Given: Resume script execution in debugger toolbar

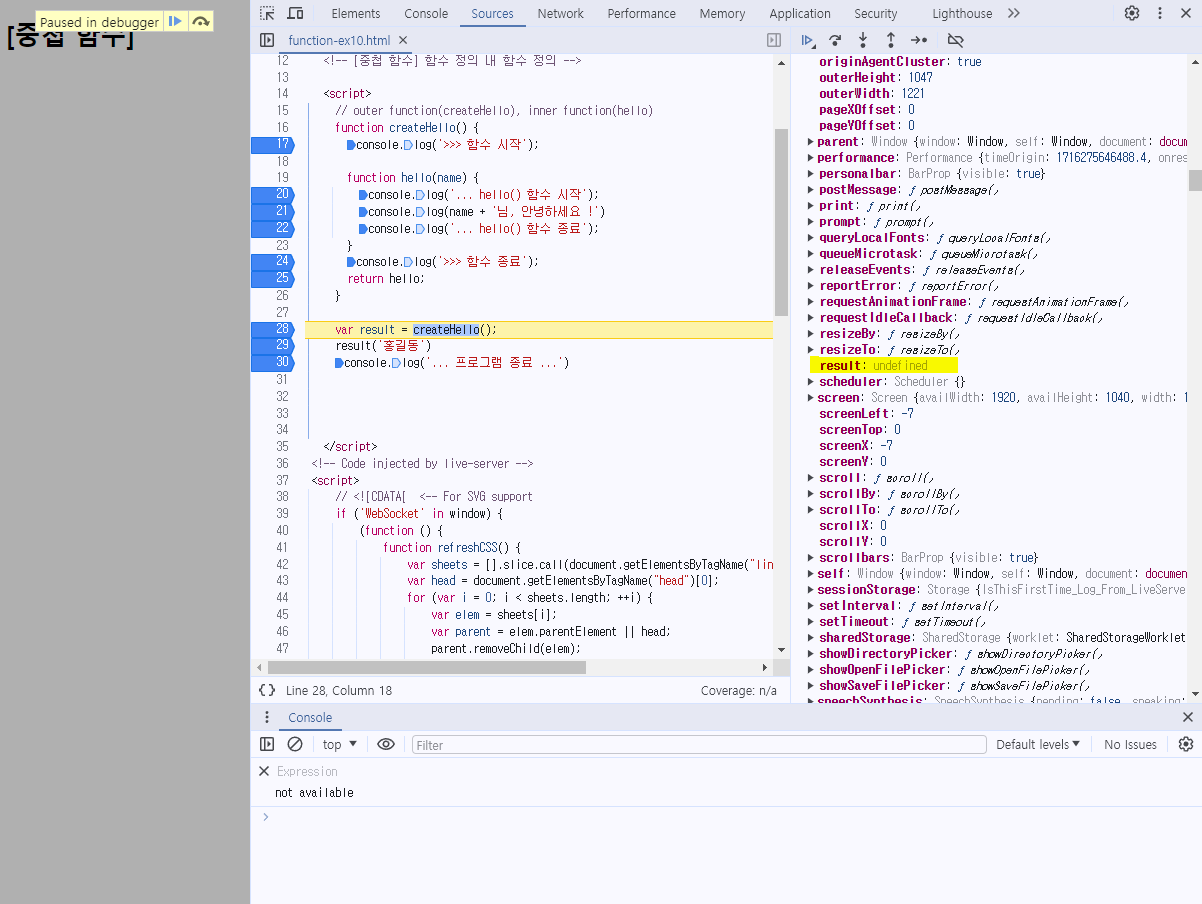Looking at the screenshot, I should (807, 40).
